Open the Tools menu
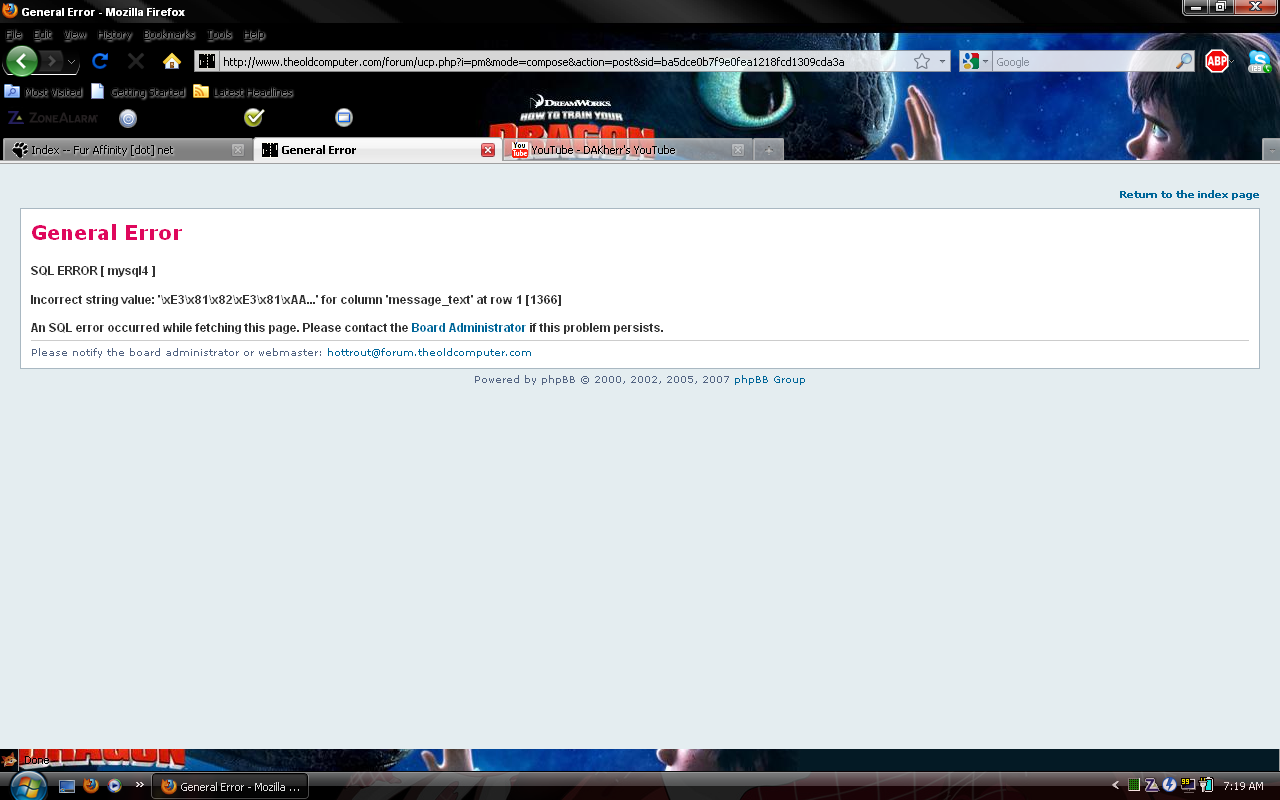1280x800 pixels. (x=217, y=35)
